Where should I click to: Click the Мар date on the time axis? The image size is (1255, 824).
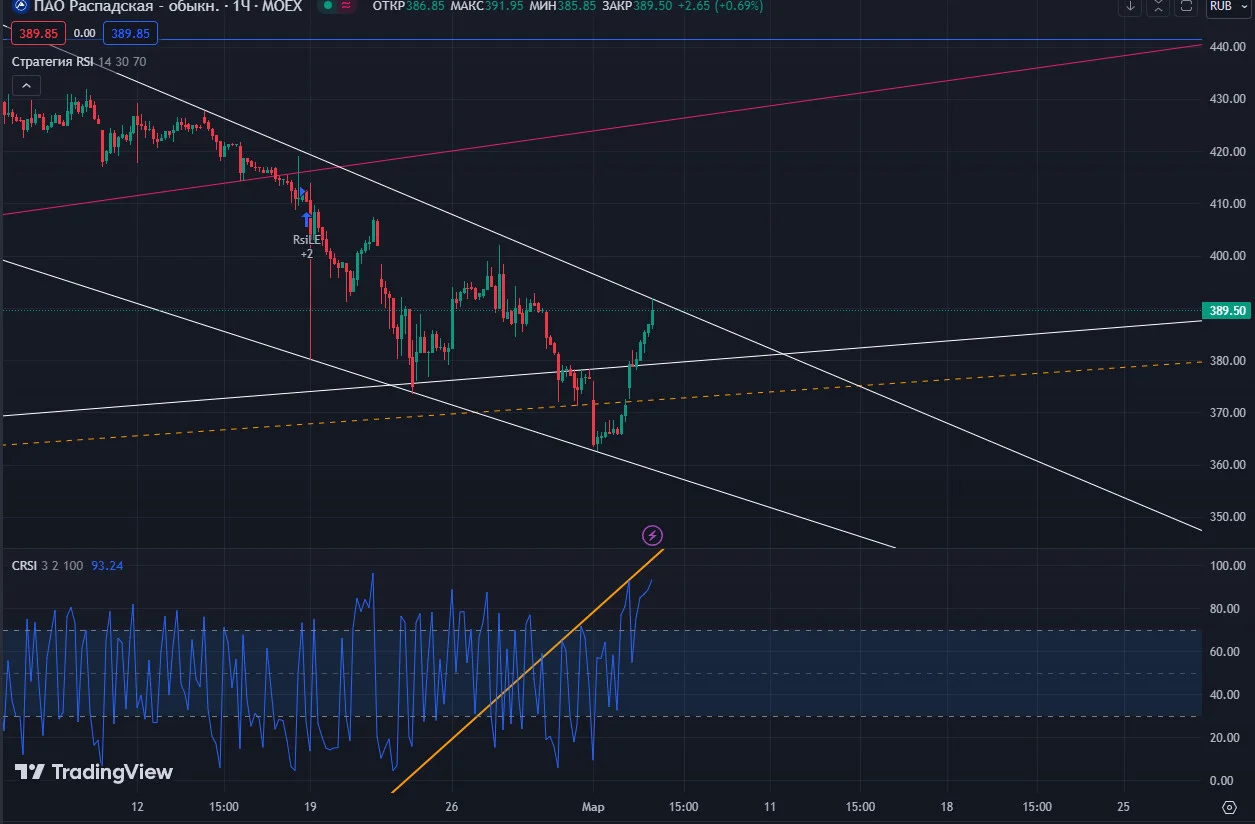click(594, 806)
